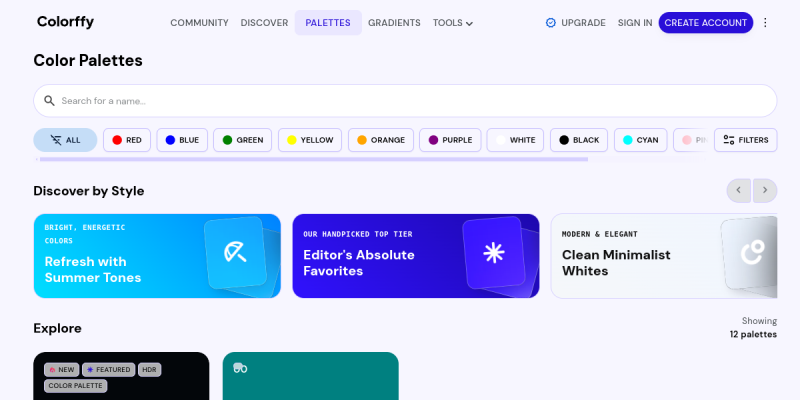This screenshot has height=400, width=800.
Task: Filter palettes by Cyan
Action: coord(641,140)
